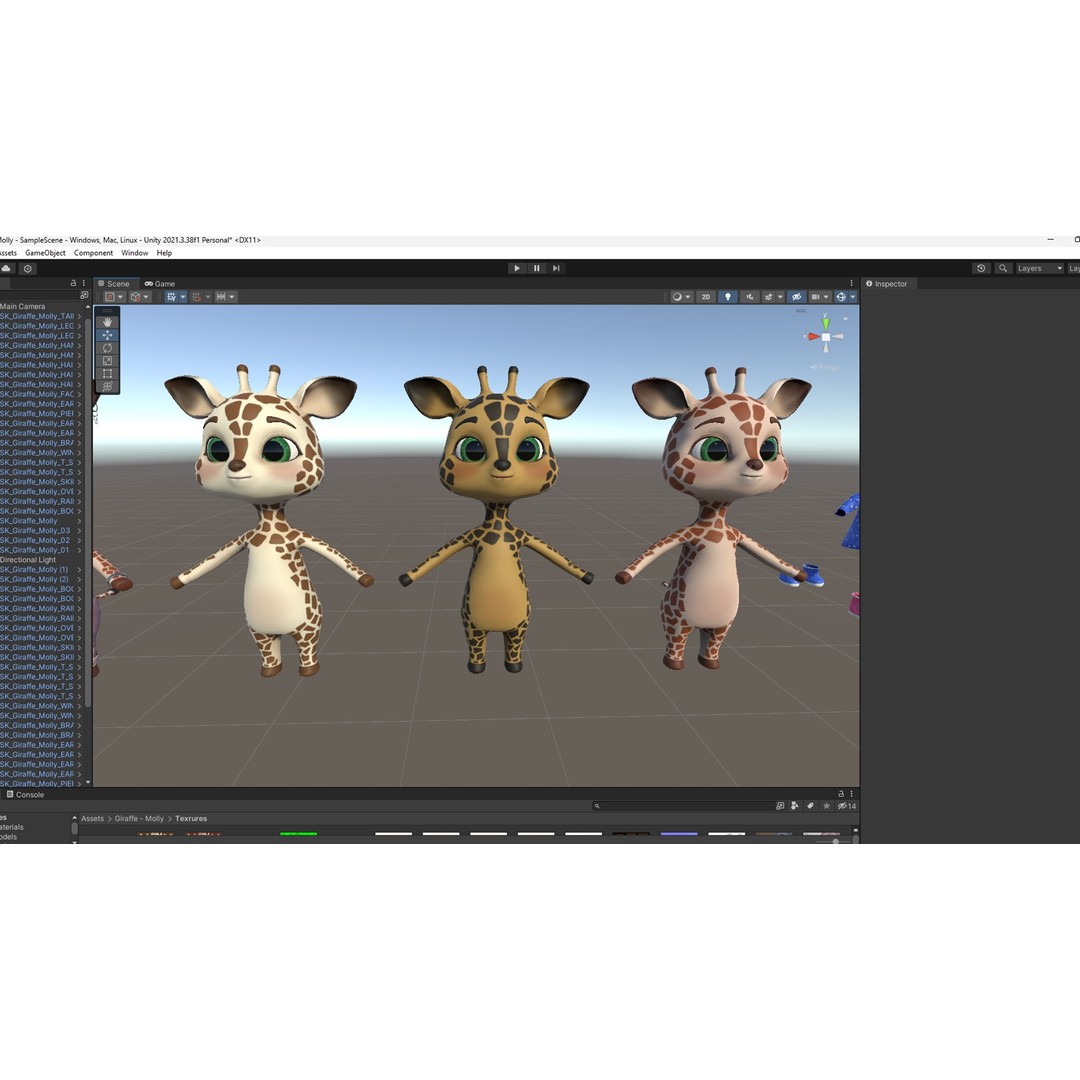
Task: Toggle scene audio in the Scene toolbar
Action: [751, 297]
